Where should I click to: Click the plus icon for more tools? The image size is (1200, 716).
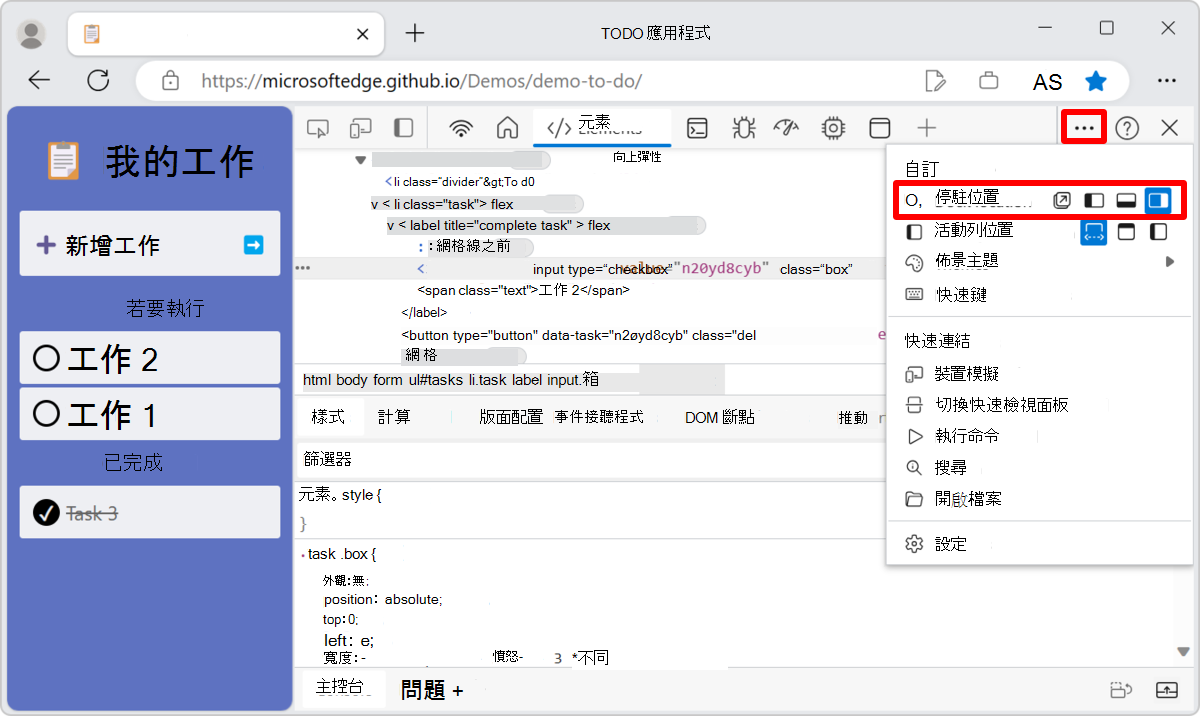[927, 128]
